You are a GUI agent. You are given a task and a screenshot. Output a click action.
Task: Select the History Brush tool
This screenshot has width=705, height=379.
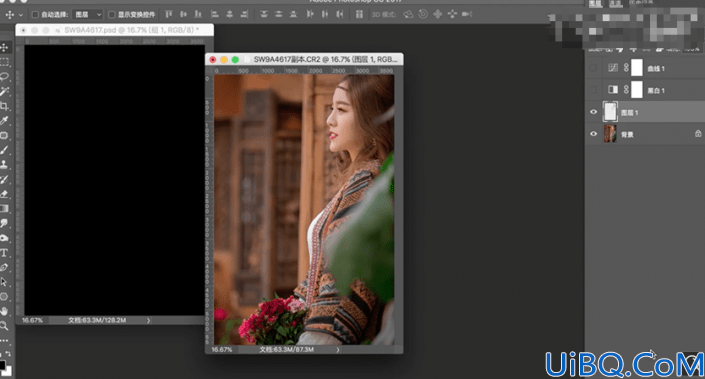tap(4, 179)
